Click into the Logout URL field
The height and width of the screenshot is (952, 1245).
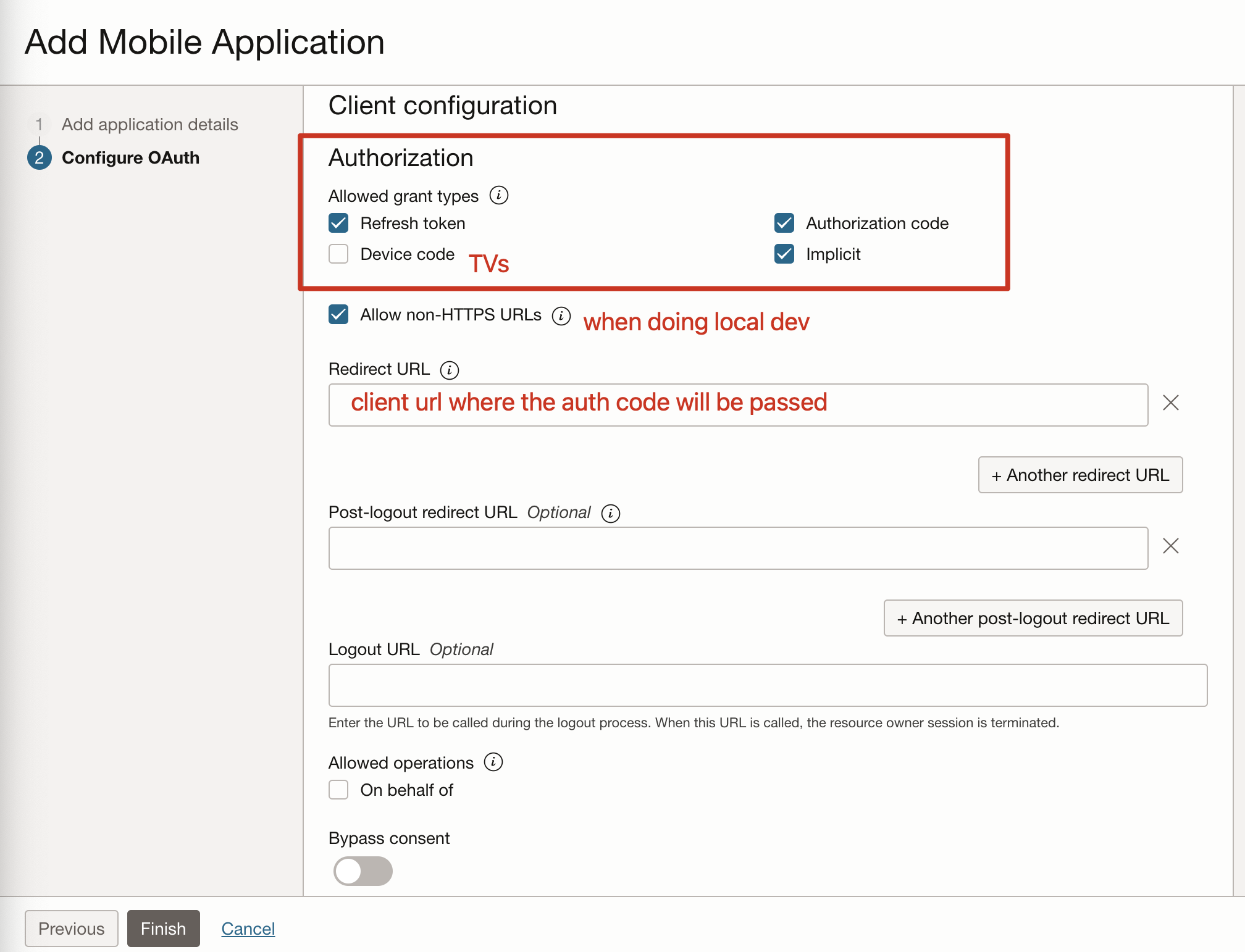click(767, 685)
